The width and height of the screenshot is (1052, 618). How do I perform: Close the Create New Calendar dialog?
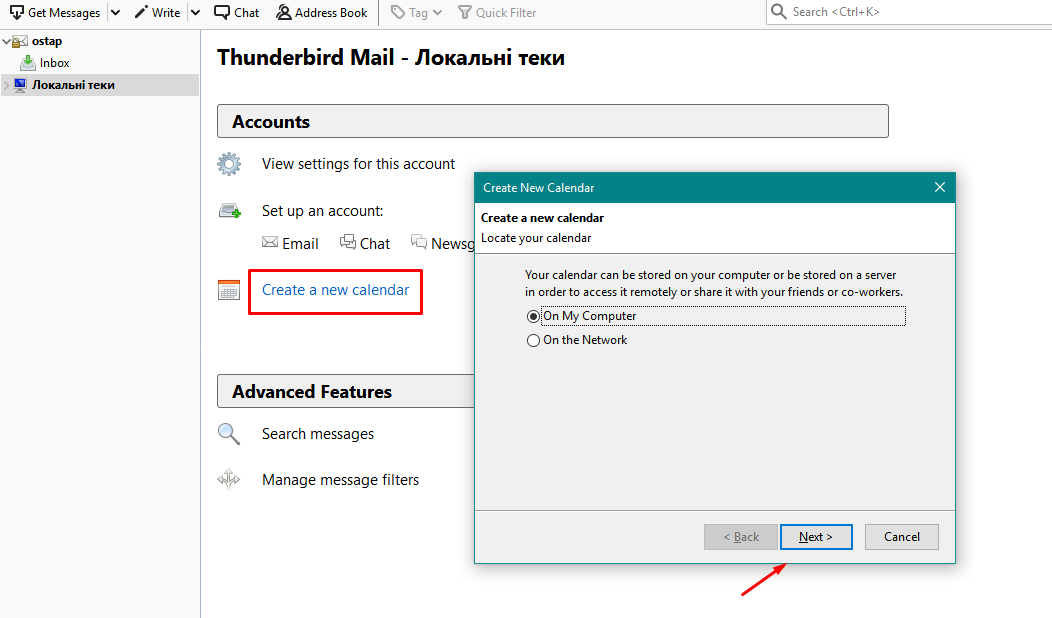(940, 187)
